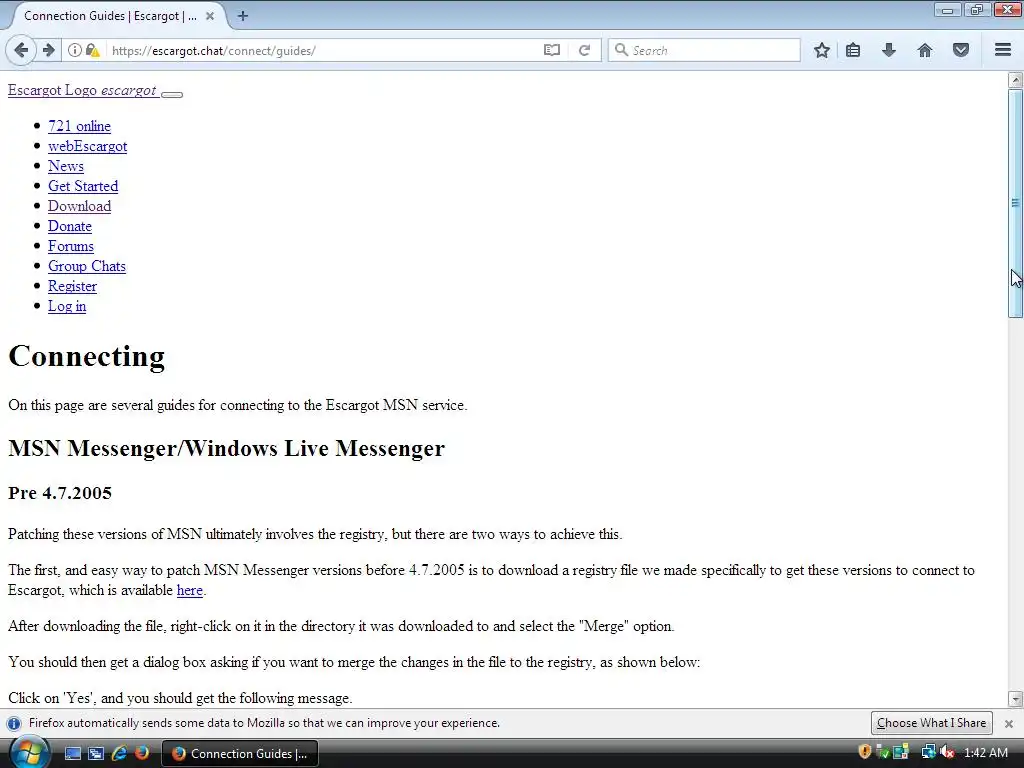1024x768 pixels.
Task: Click Switch between windows quick launch icon
Action: (95, 753)
